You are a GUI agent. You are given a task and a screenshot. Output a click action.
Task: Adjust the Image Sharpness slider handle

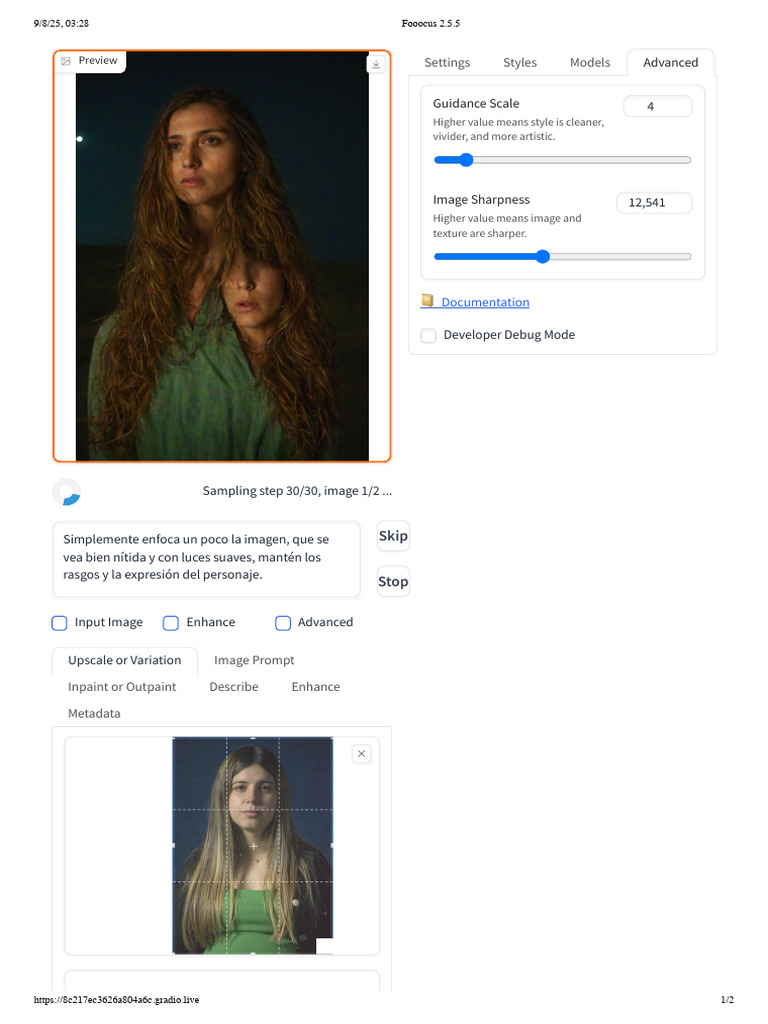tap(543, 257)
